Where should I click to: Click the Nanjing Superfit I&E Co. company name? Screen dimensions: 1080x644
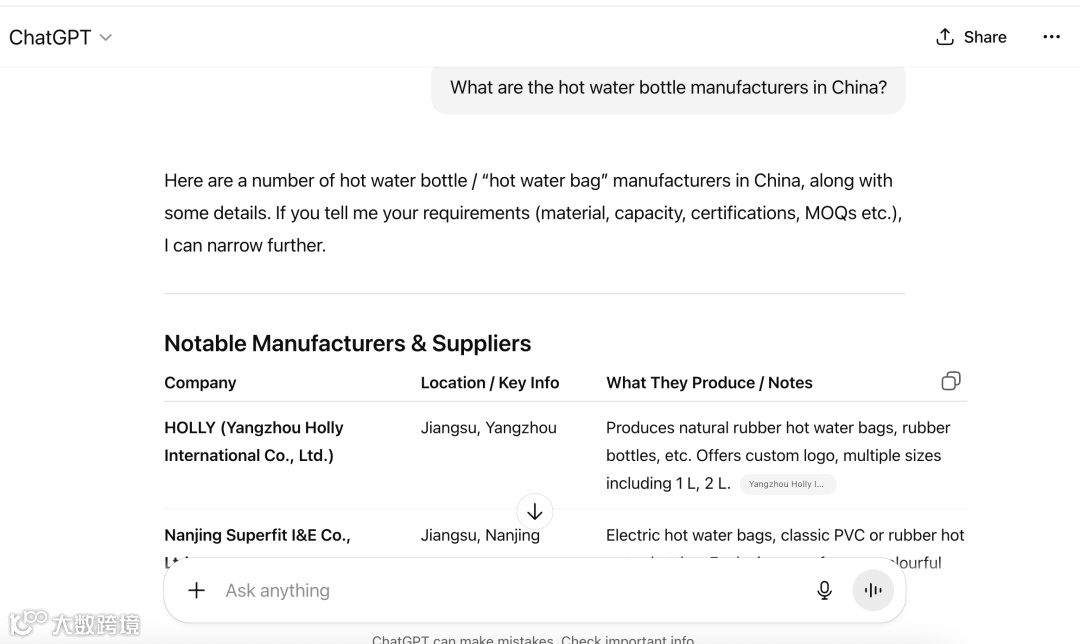coord(257,535)
